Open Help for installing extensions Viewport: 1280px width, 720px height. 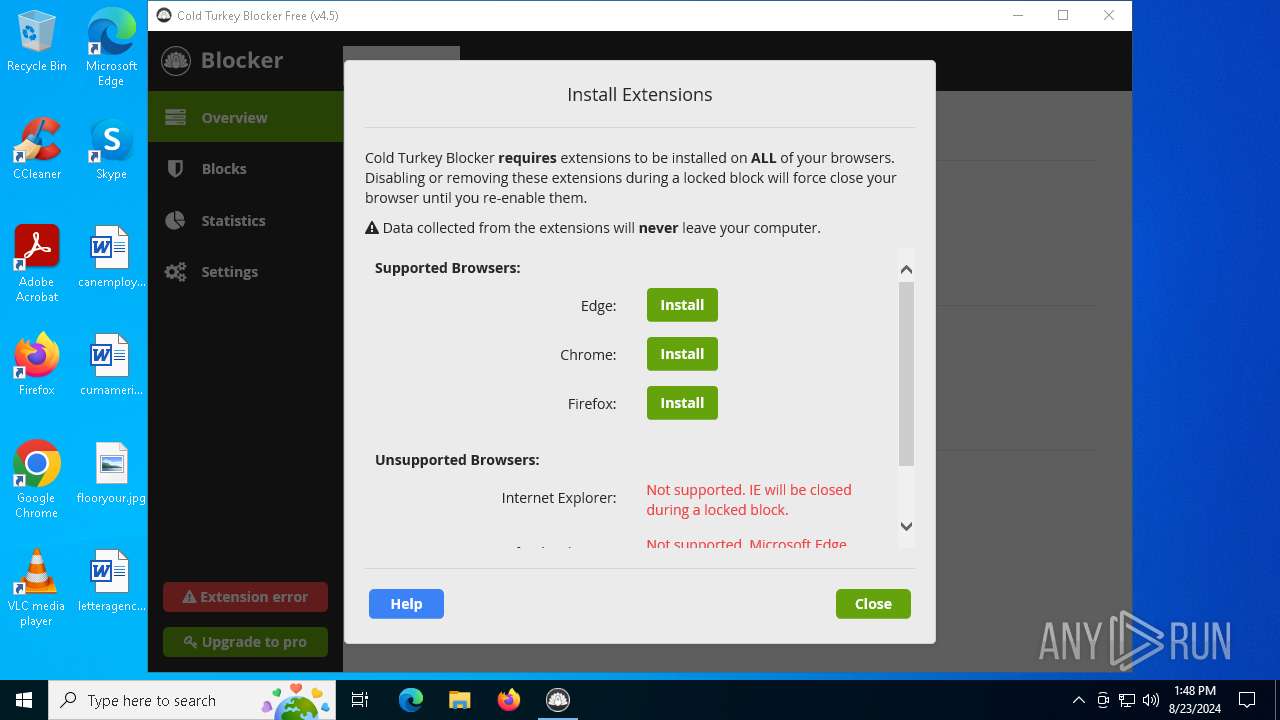coord(406,604)
